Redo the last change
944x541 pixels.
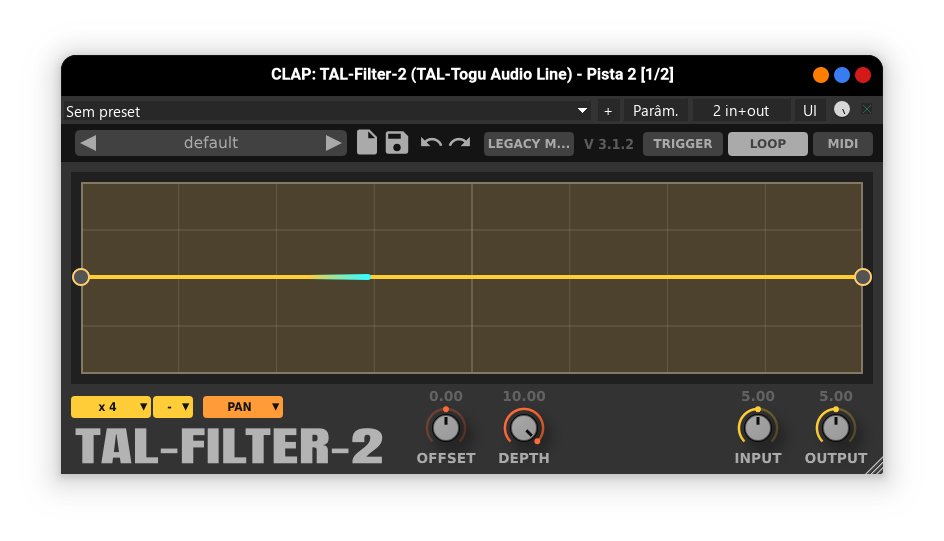point(460,143)
